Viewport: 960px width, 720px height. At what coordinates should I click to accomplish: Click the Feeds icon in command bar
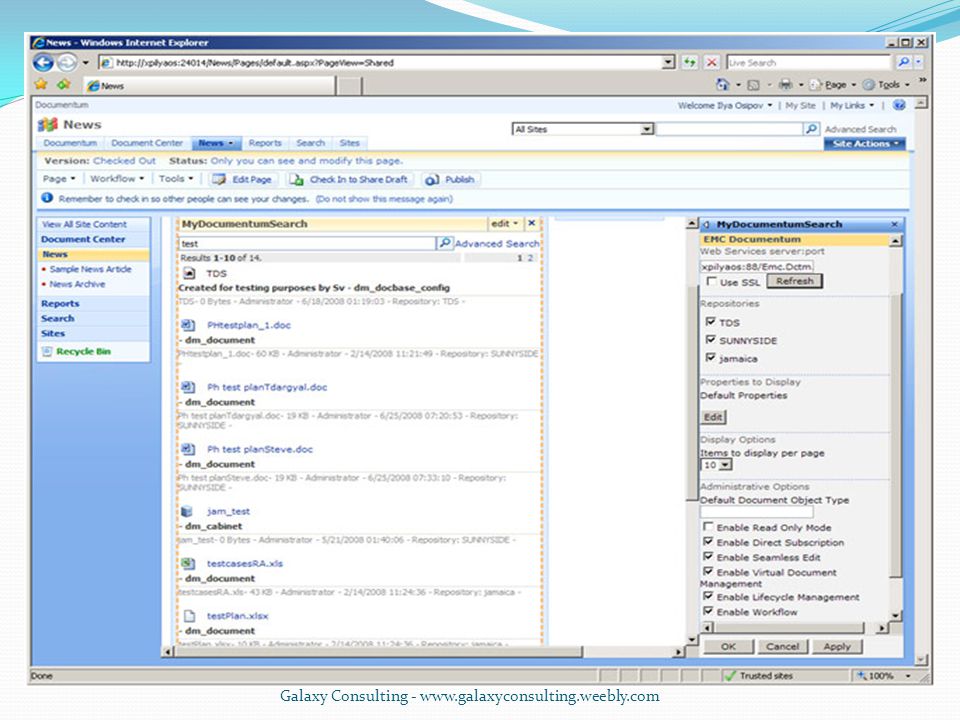tap(754, 85)
